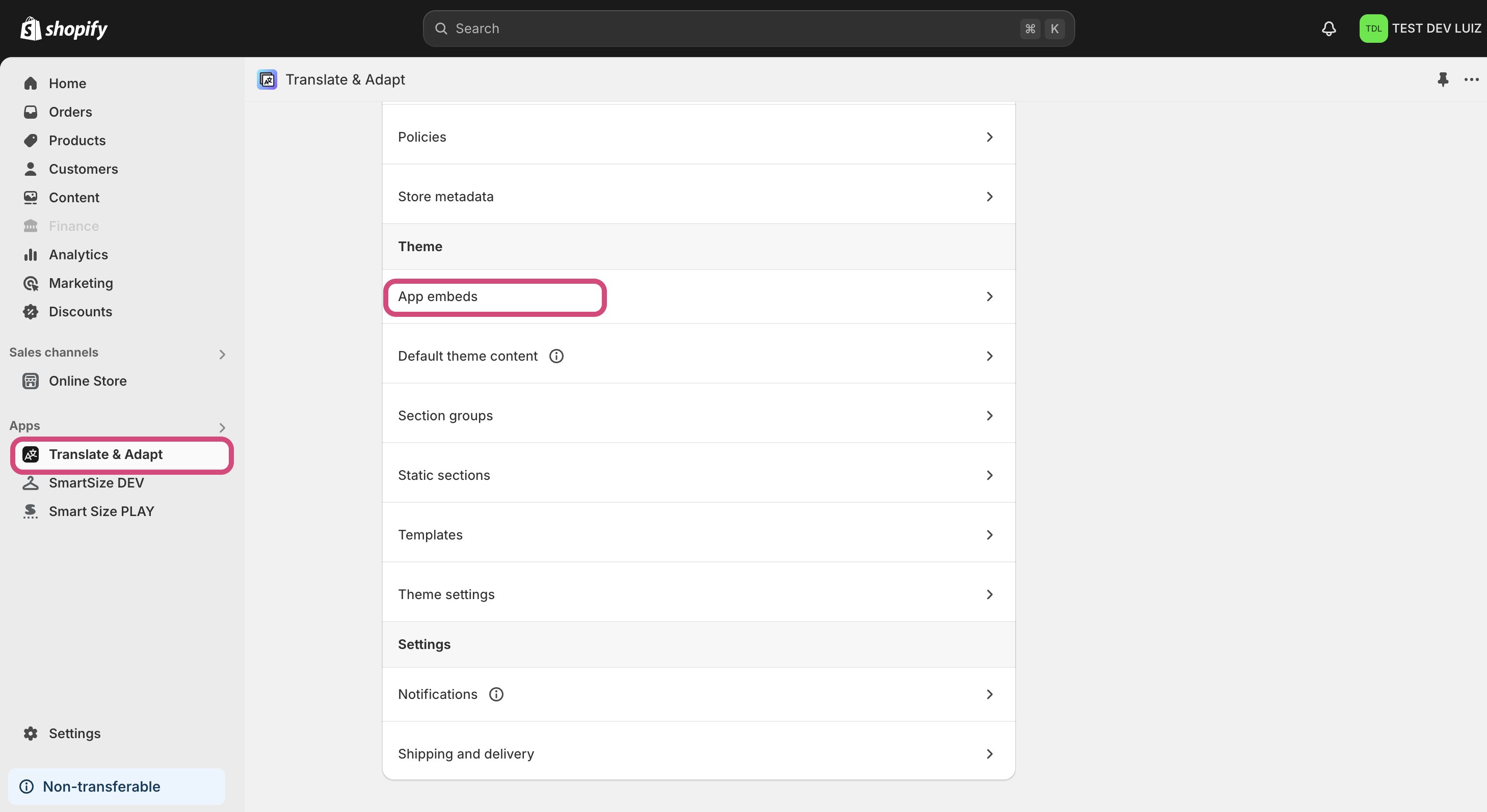Click the TDL account avatar
Screen dimensions: 1487x812
tap(1373, 29)
